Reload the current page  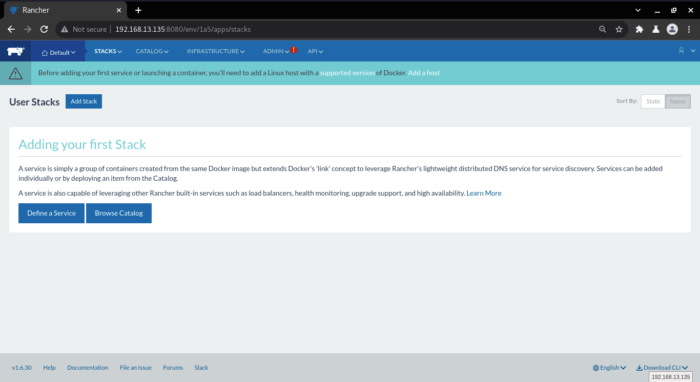(x=44, y=29)
